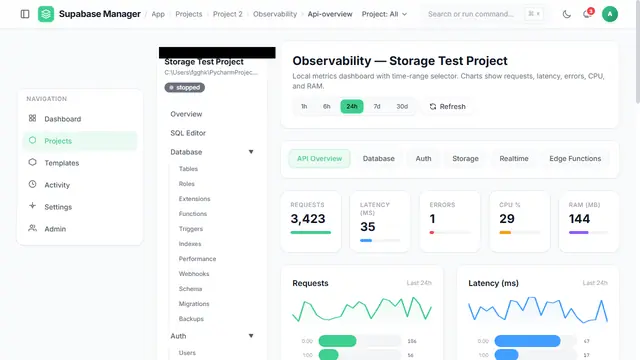Select the 1h time range
This screenshot has height=360, width=640.
(304, 107)
